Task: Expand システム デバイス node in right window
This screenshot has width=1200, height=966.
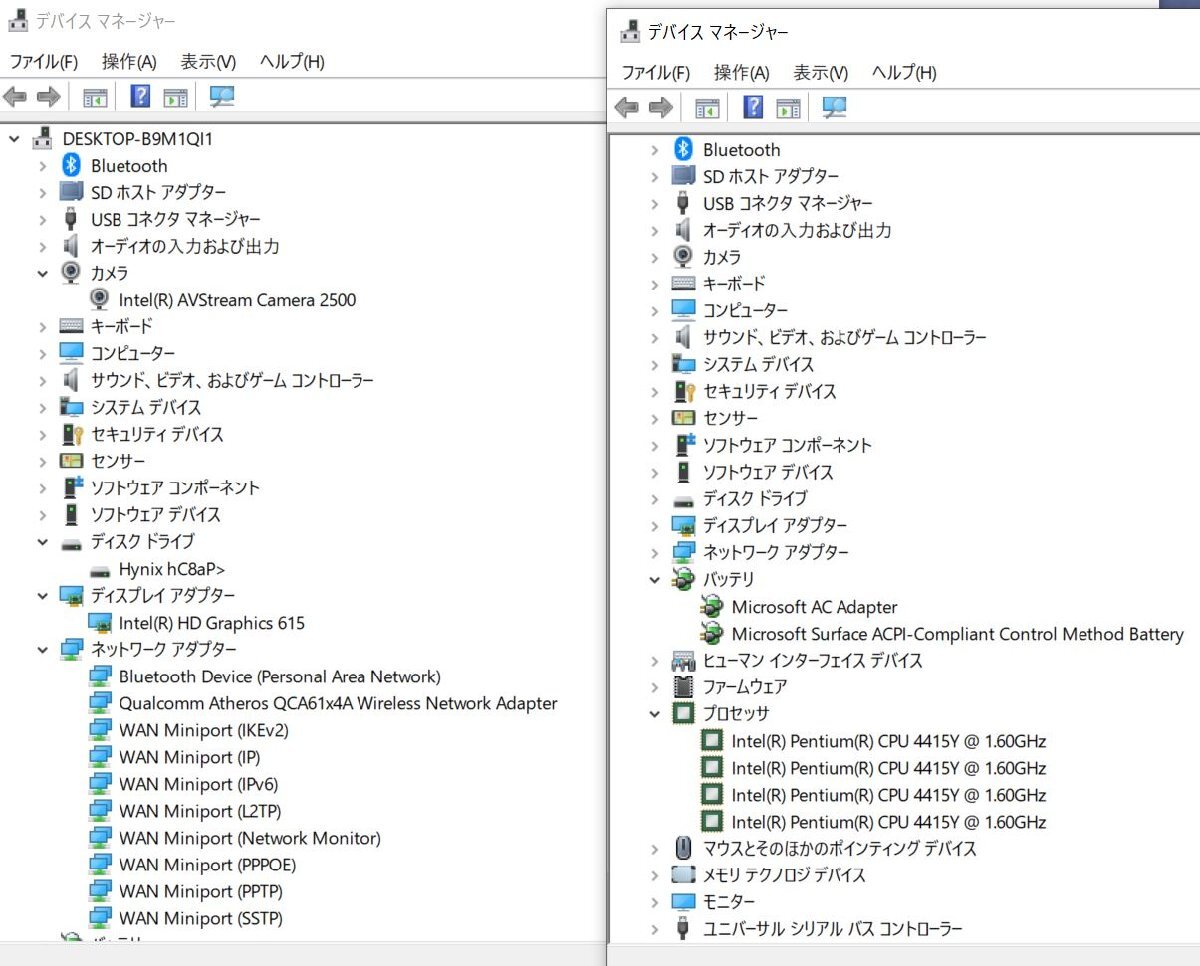Action: tap(655, 365)
